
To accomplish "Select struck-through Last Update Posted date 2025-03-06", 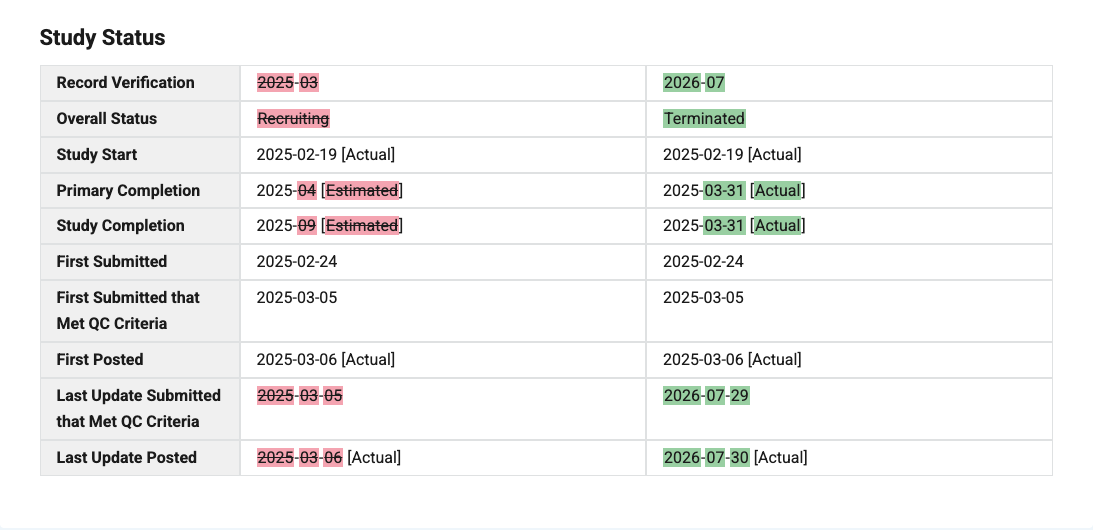I will coord(300,458).
